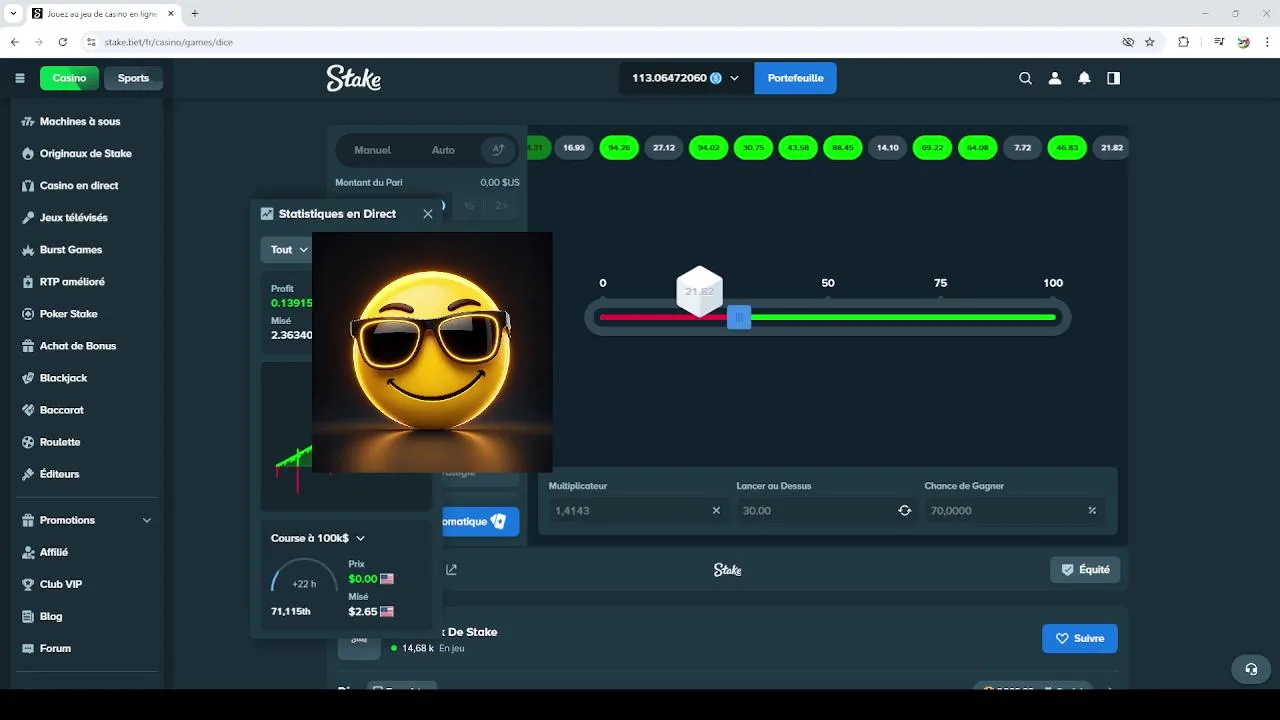Image resolution: width=1280 pixels, height=720 pixels.
Task: Open Chrome three-dot menu
Action: point(1268,42)
